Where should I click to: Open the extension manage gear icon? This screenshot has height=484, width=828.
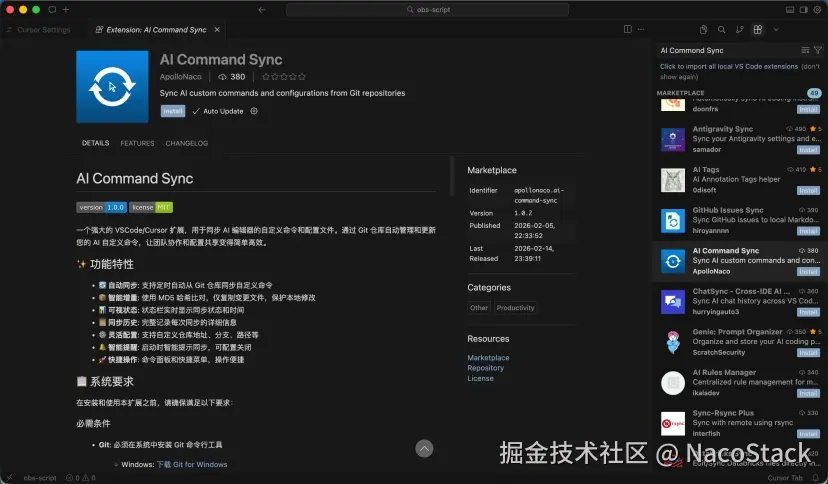(x=254, y=111)
